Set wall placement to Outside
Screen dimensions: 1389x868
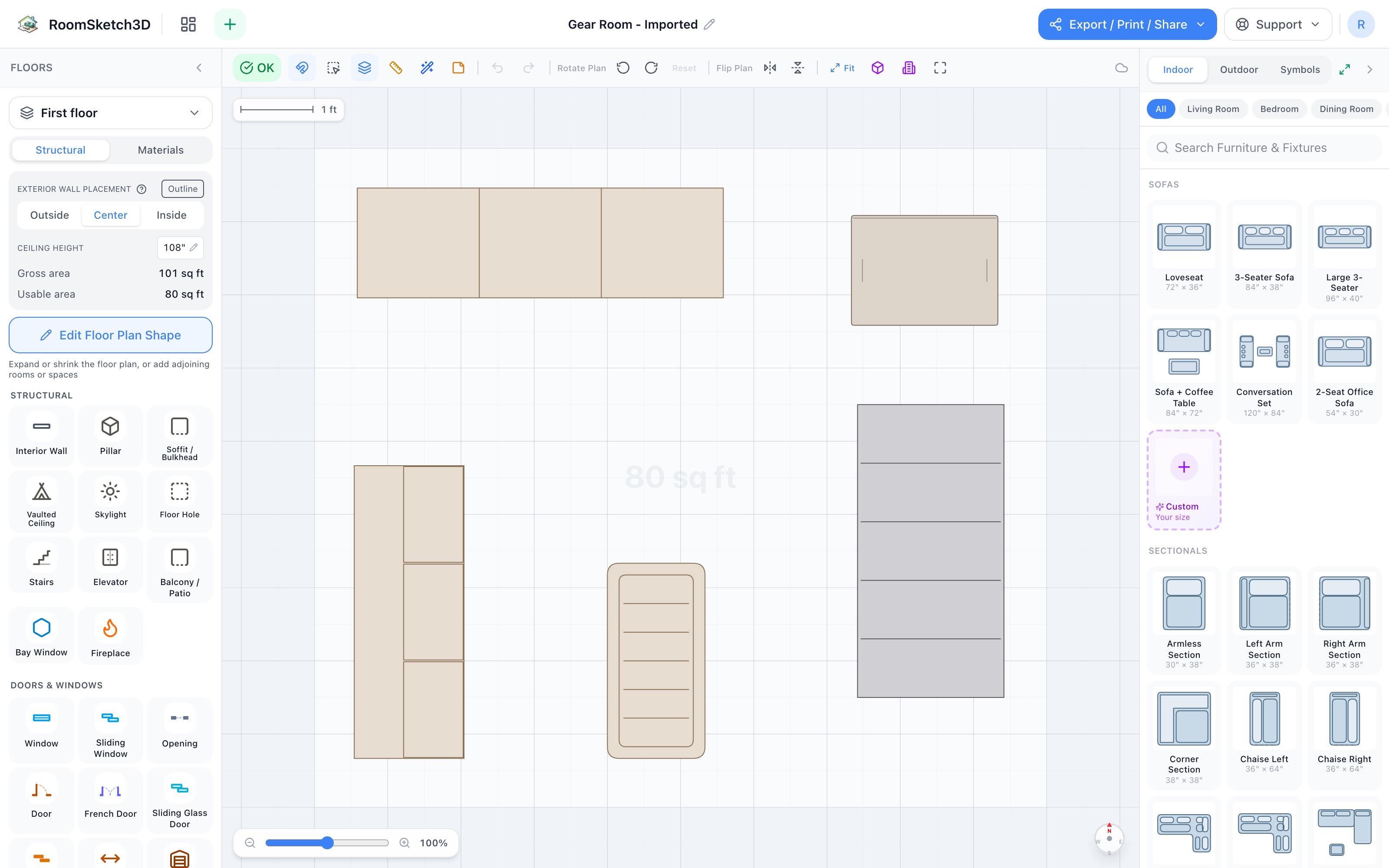pos(49,215)
